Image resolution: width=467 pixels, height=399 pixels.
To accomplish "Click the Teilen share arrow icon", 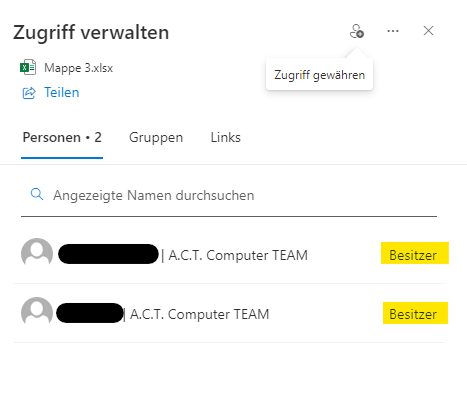I will coord(29,93).
